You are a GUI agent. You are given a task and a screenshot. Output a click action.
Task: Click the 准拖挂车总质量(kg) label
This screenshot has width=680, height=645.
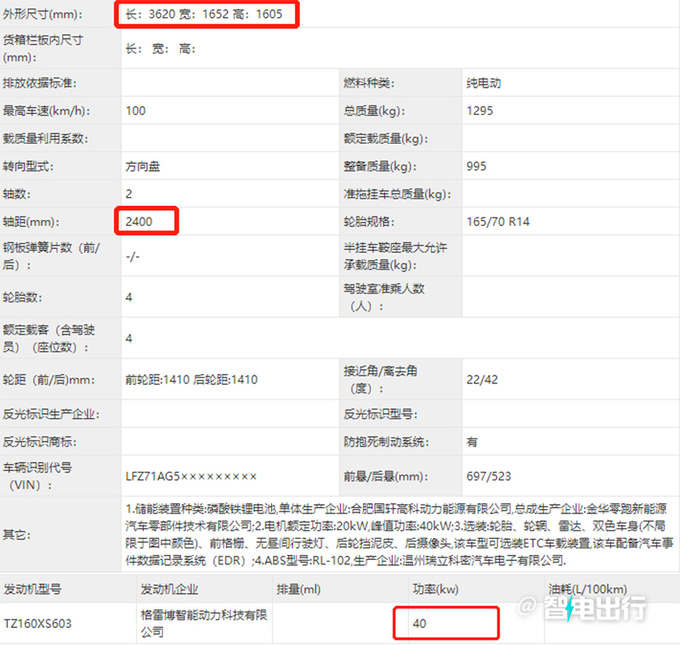click(x=397, y=194)
